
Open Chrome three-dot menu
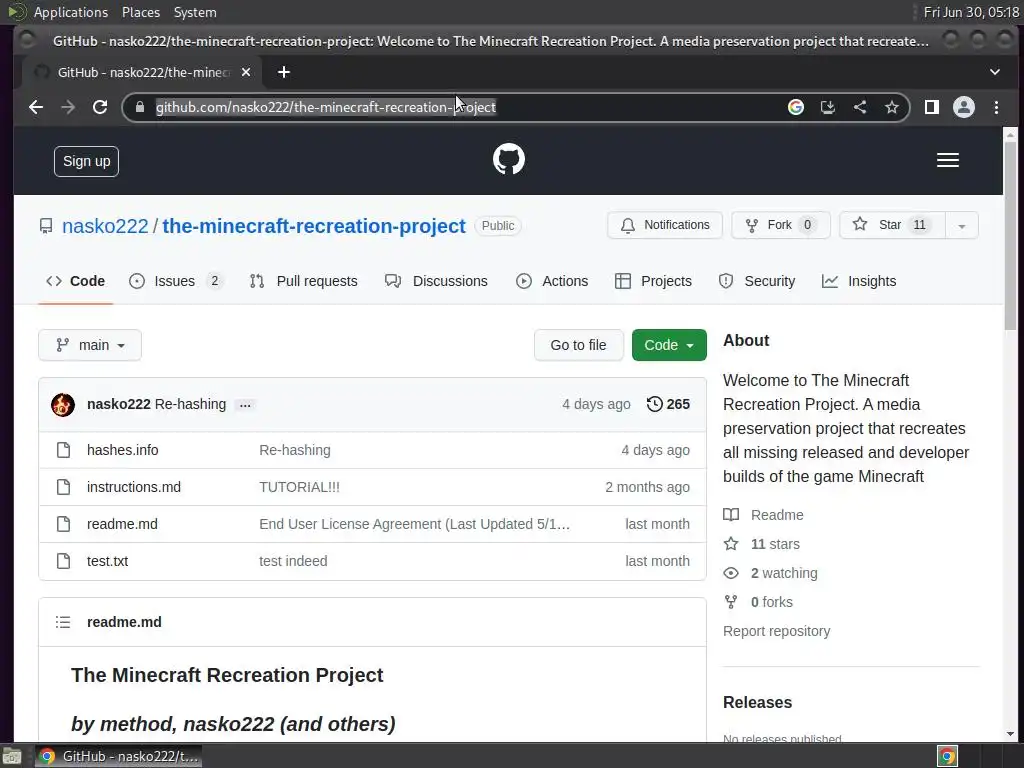[x=996, y=107]
